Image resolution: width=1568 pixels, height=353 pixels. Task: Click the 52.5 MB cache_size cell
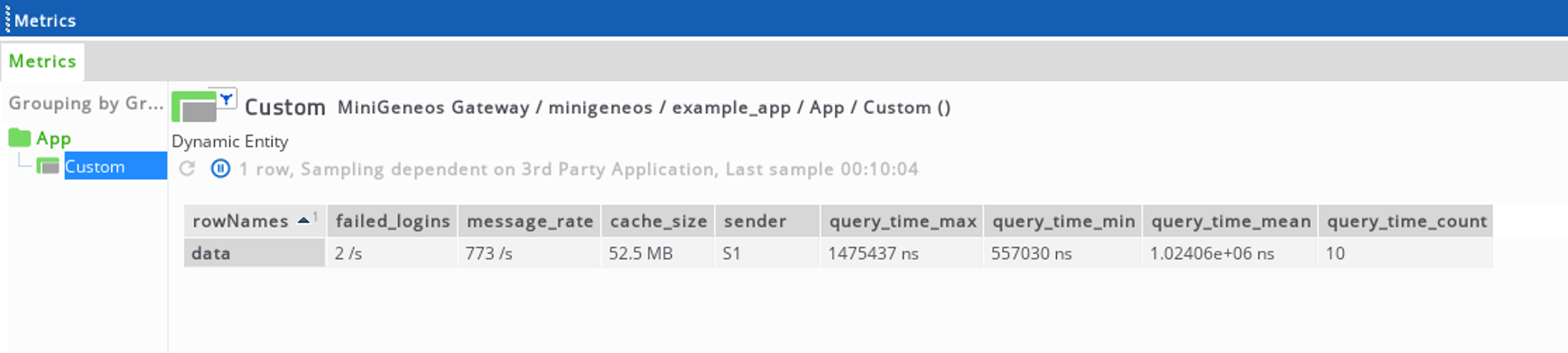point(658,254)
